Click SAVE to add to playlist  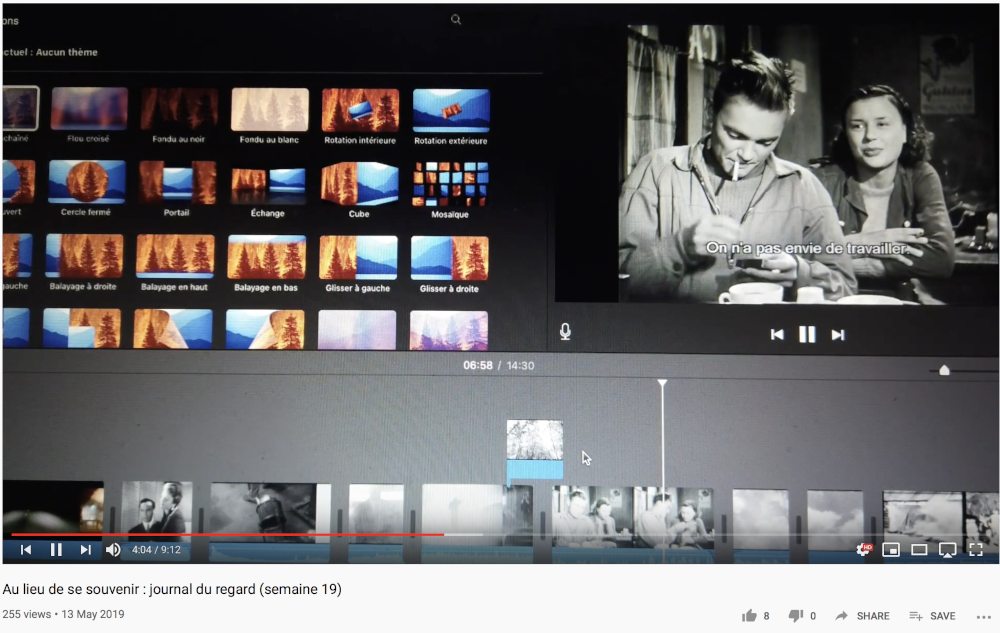tap(932, 616)
